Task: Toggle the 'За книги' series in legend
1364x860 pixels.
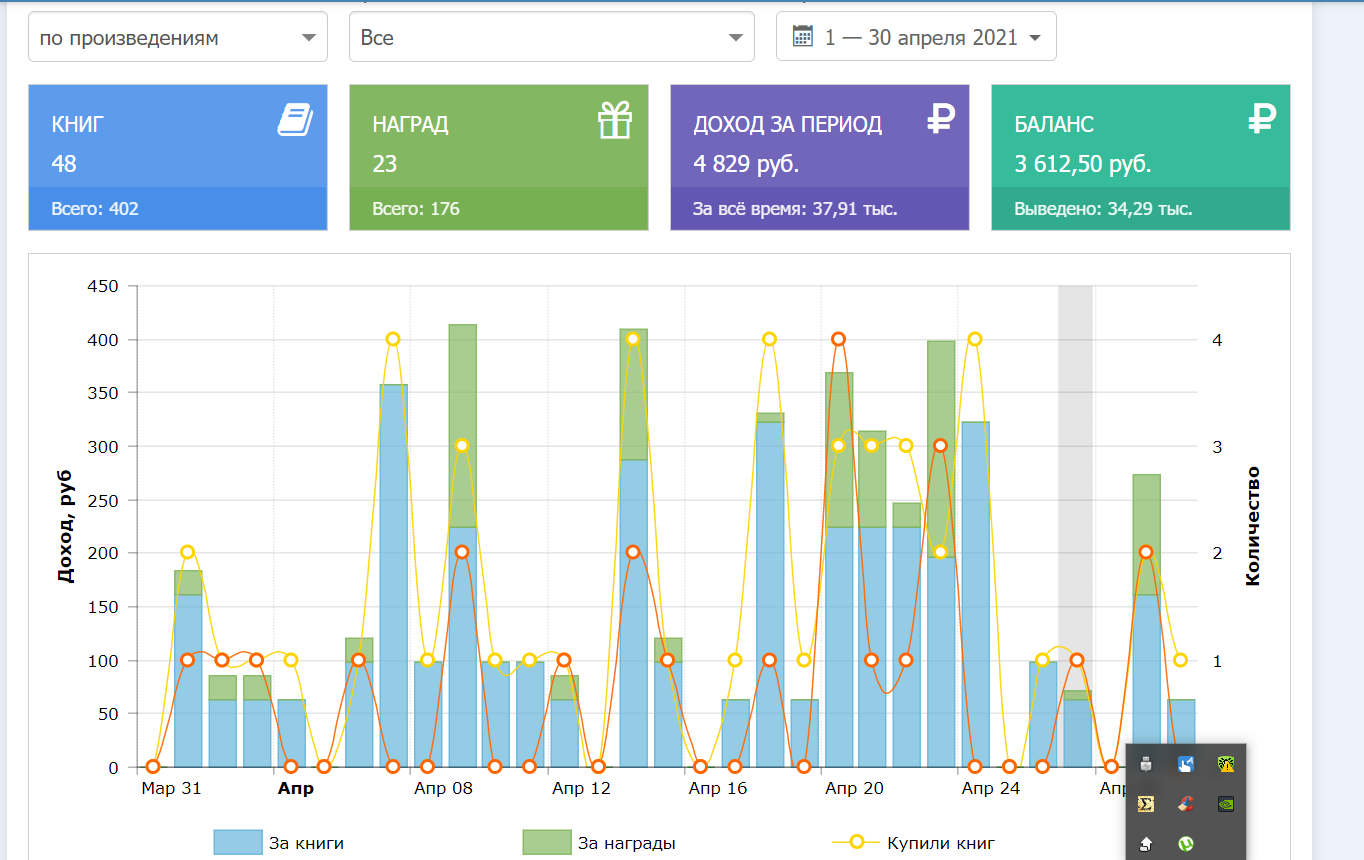Action: tap(306, 843)
